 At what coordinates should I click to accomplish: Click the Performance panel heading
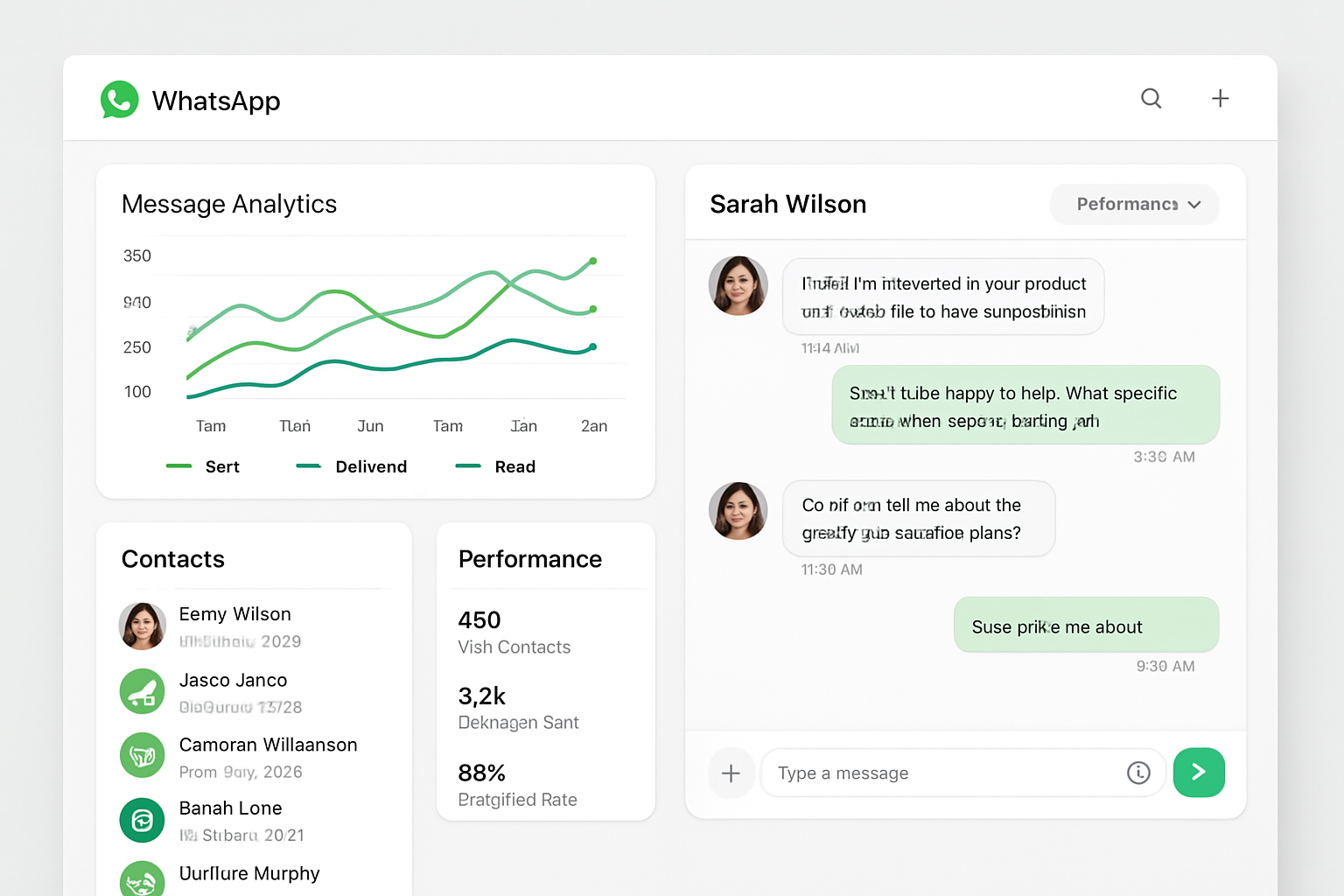530,559
